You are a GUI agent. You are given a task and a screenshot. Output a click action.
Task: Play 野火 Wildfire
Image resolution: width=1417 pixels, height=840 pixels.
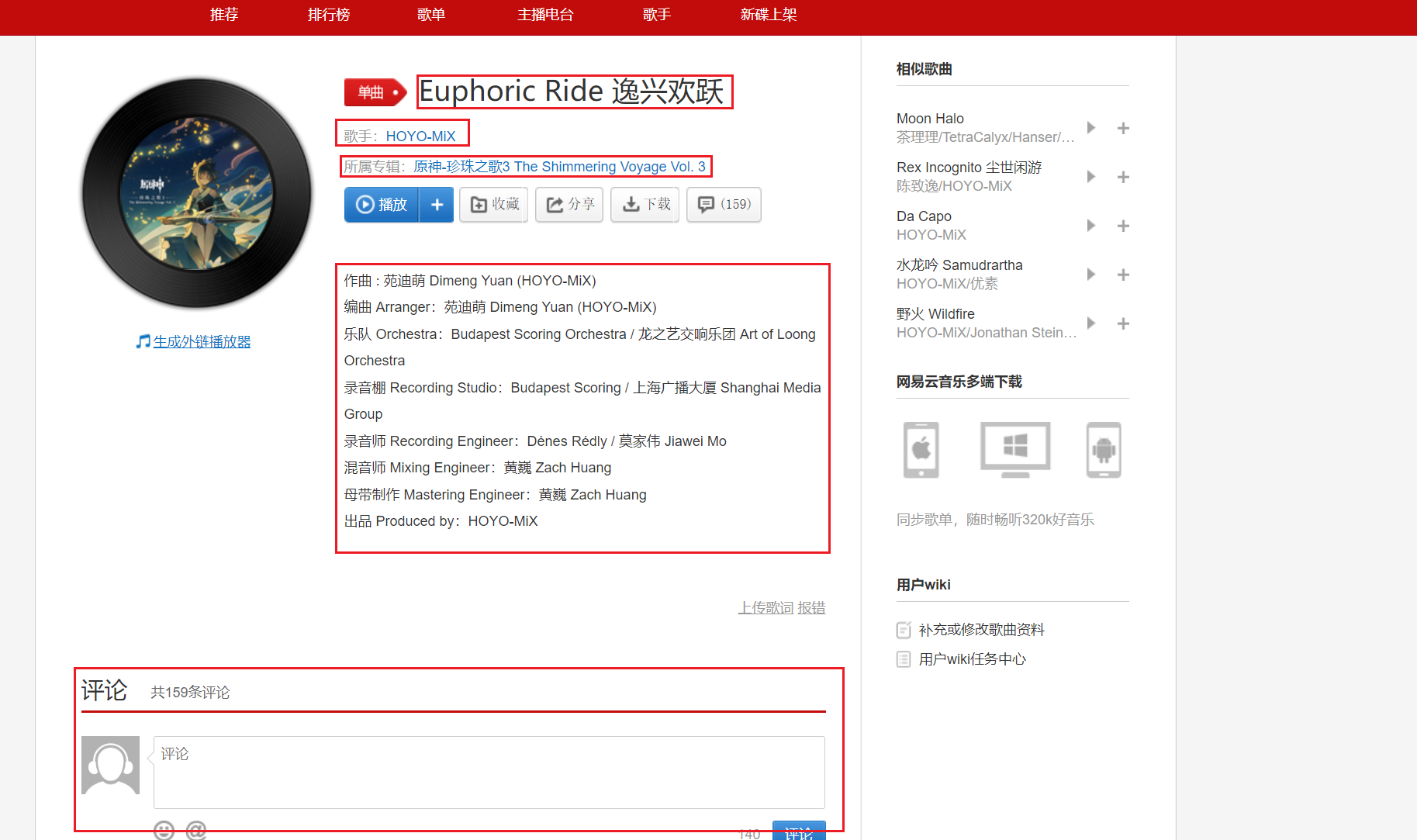1091,323
